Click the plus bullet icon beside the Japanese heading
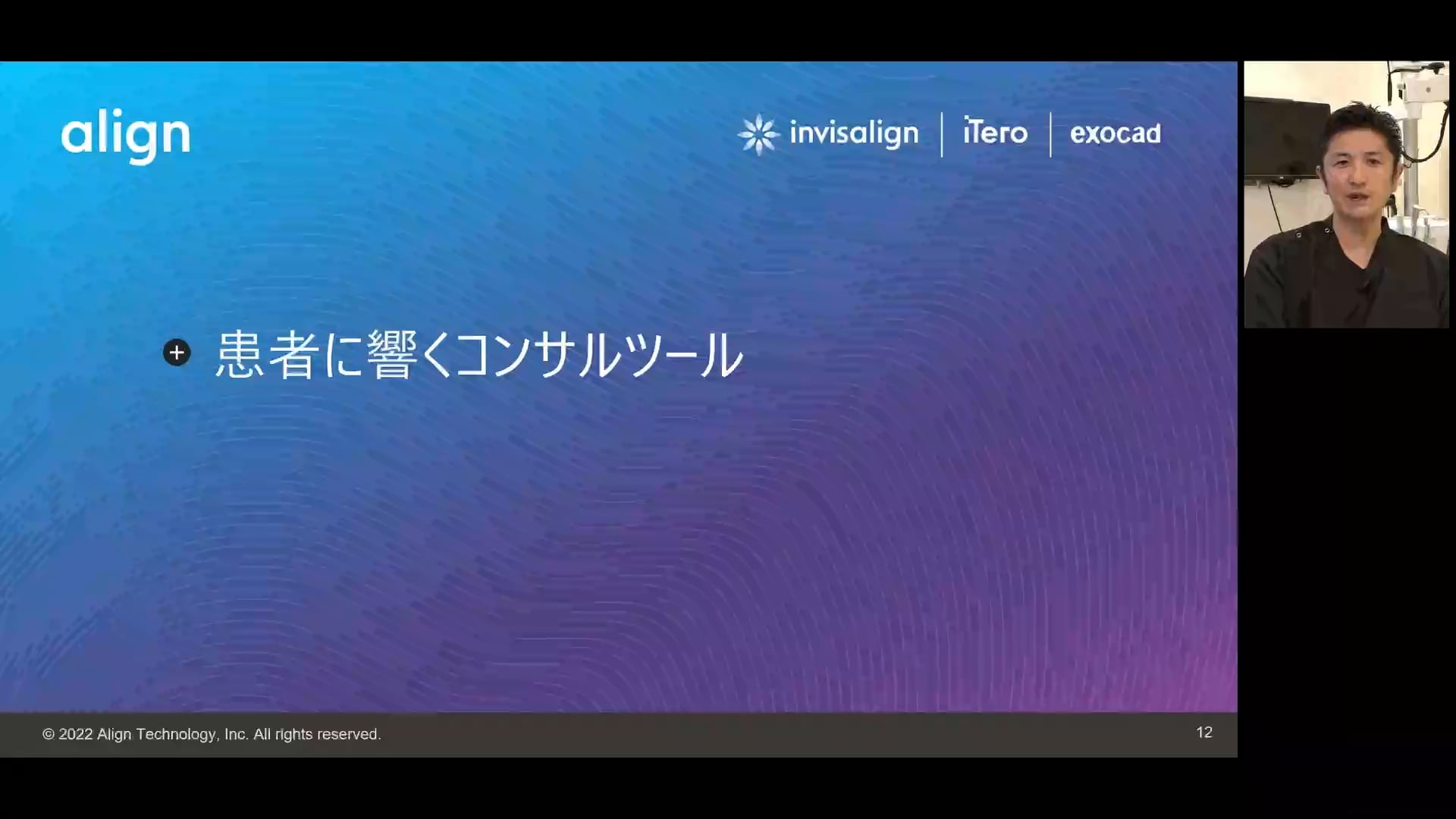Image resolution: width=1456 pixels, height=819 pixels. pos(177,353)
